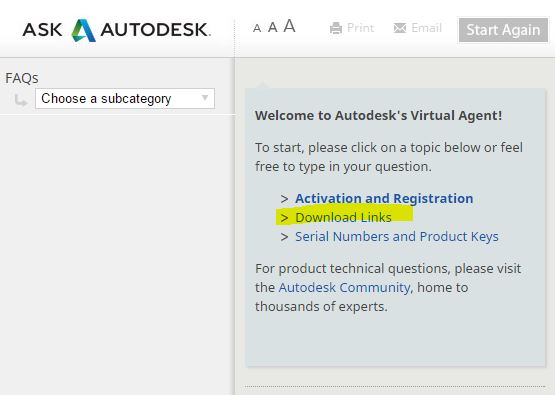Screen dimensions: 555x395
Task: Open the Activation and Registration topic
Action: point(384,199)
